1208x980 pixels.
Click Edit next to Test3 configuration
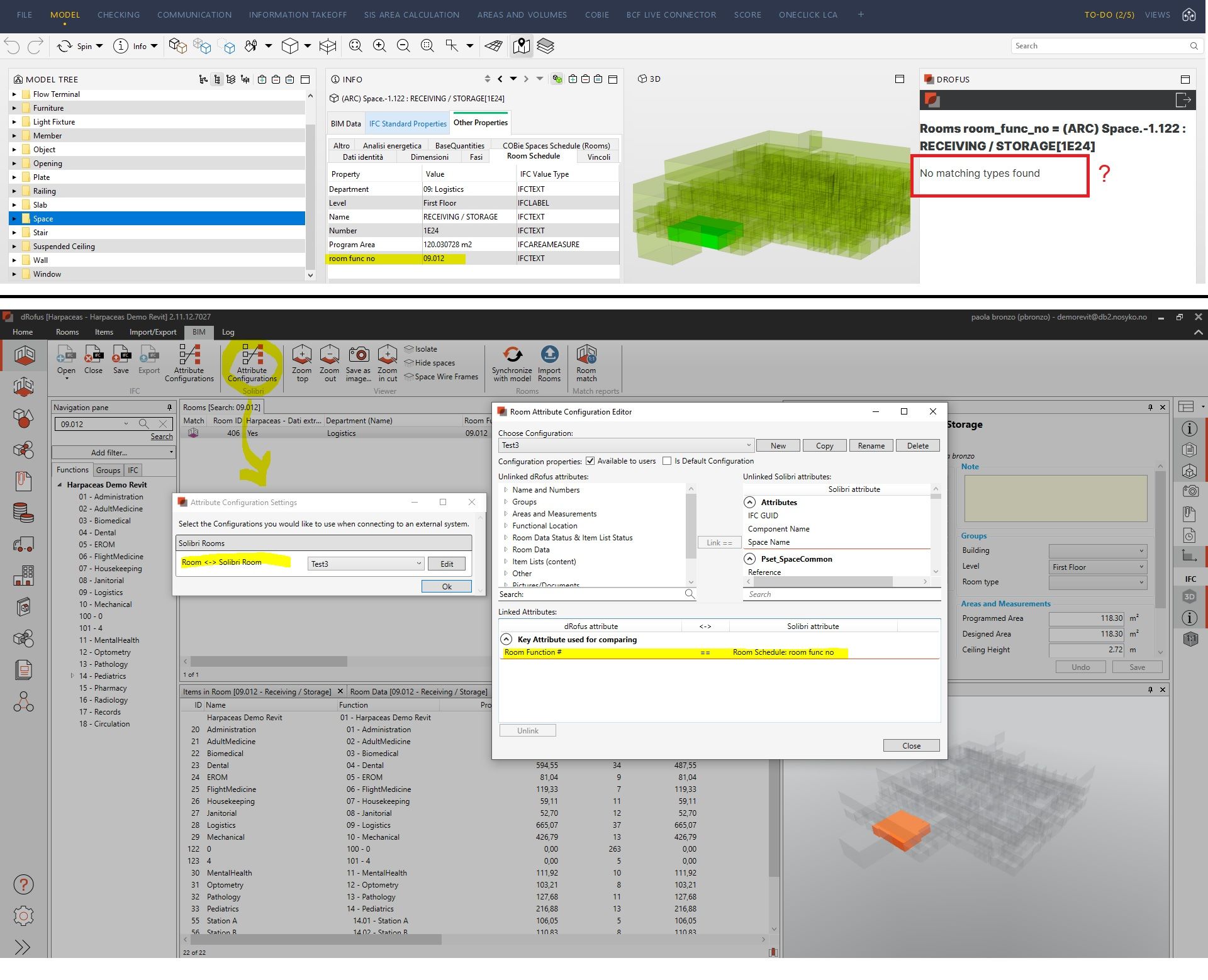tap(447, 564)
